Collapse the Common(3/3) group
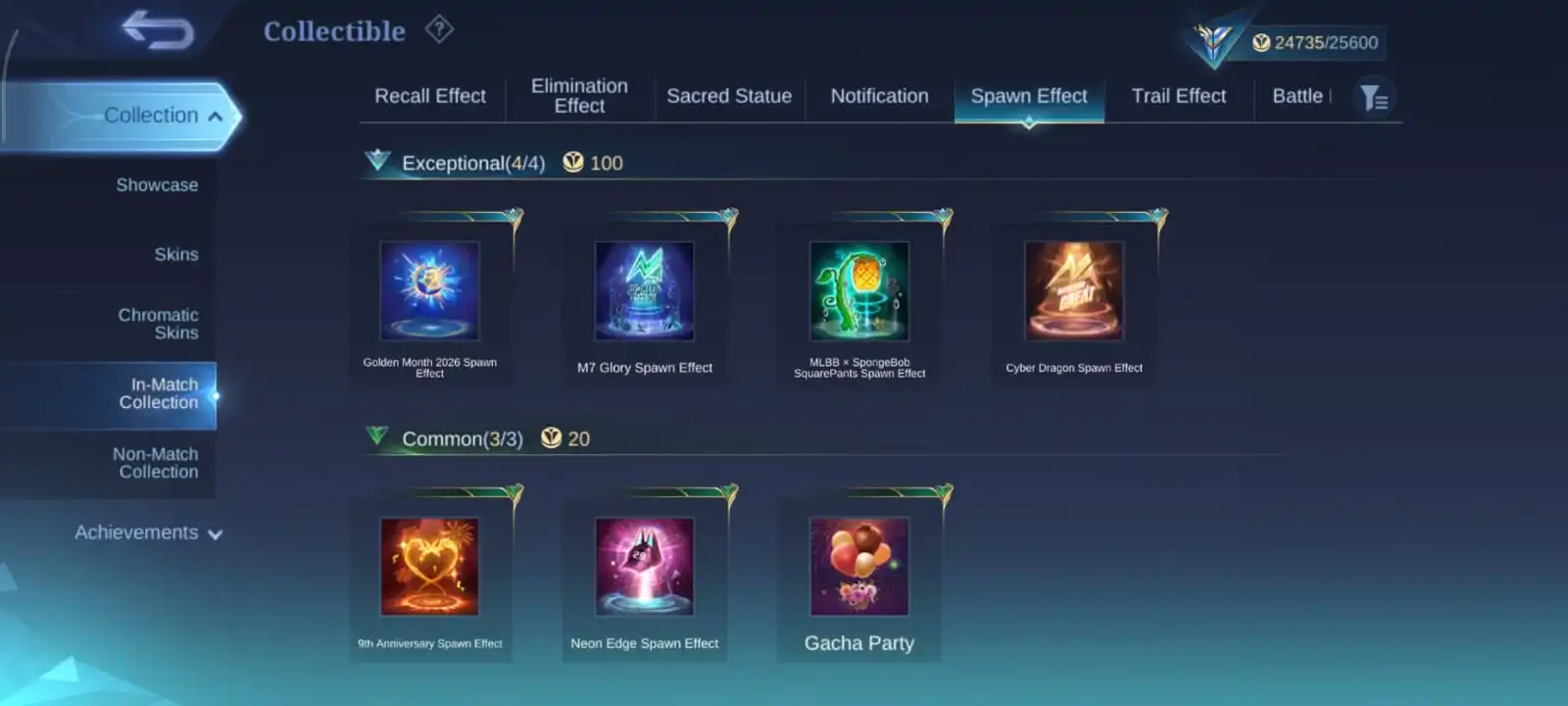 point(377,436)
